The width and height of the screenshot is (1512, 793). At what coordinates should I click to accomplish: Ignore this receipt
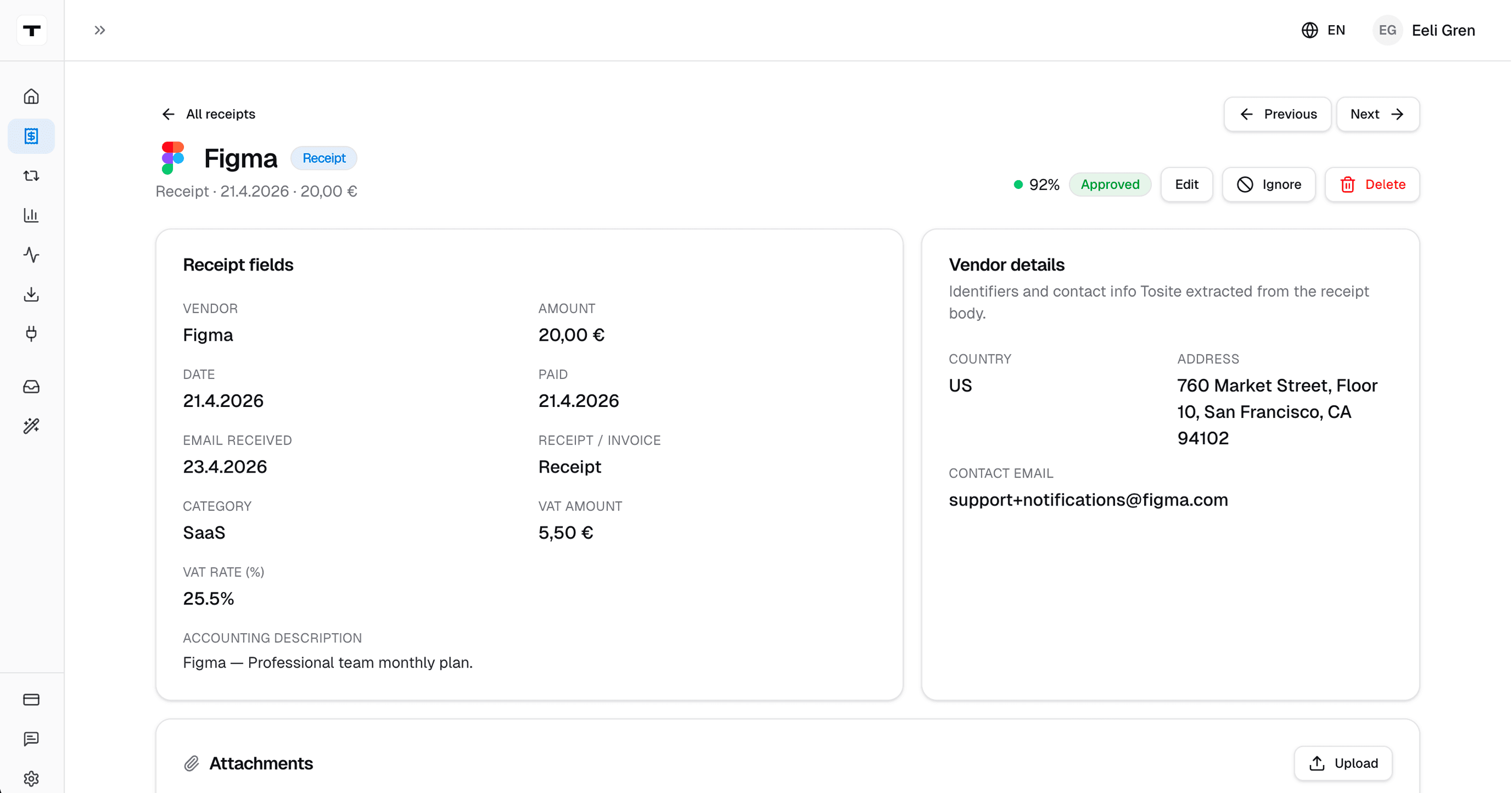click(1268, 185)
